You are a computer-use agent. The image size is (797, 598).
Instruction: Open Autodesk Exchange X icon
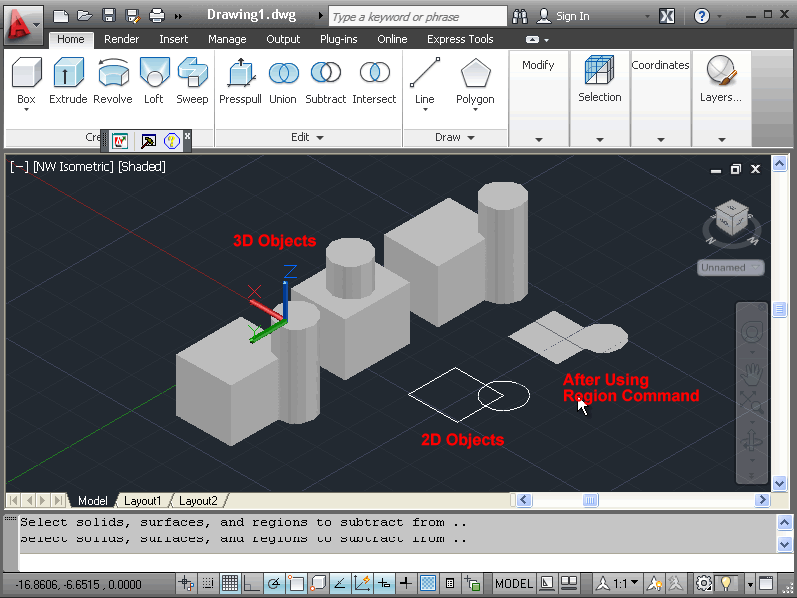click(x=667, y=17)
